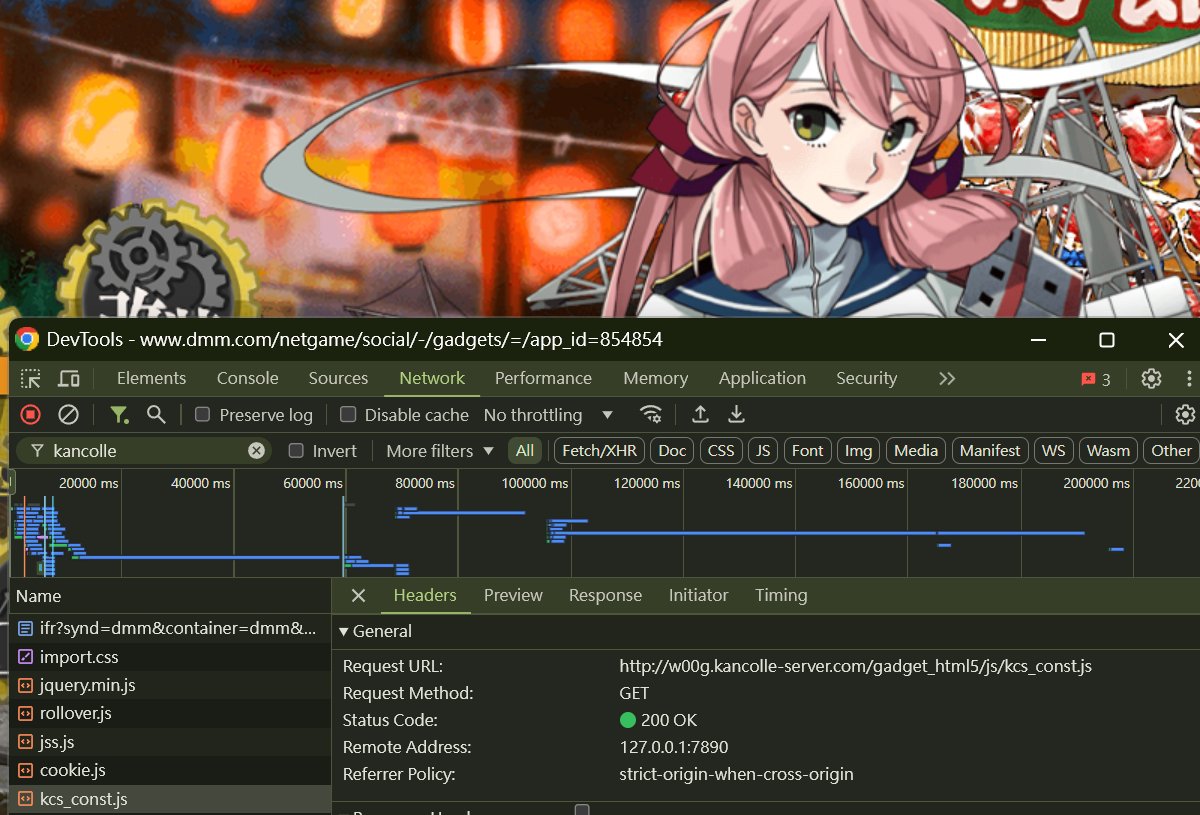The height and width of the screenshot is (815, 1200).
Task: Filter requests by CSS type
Action: 721,451
